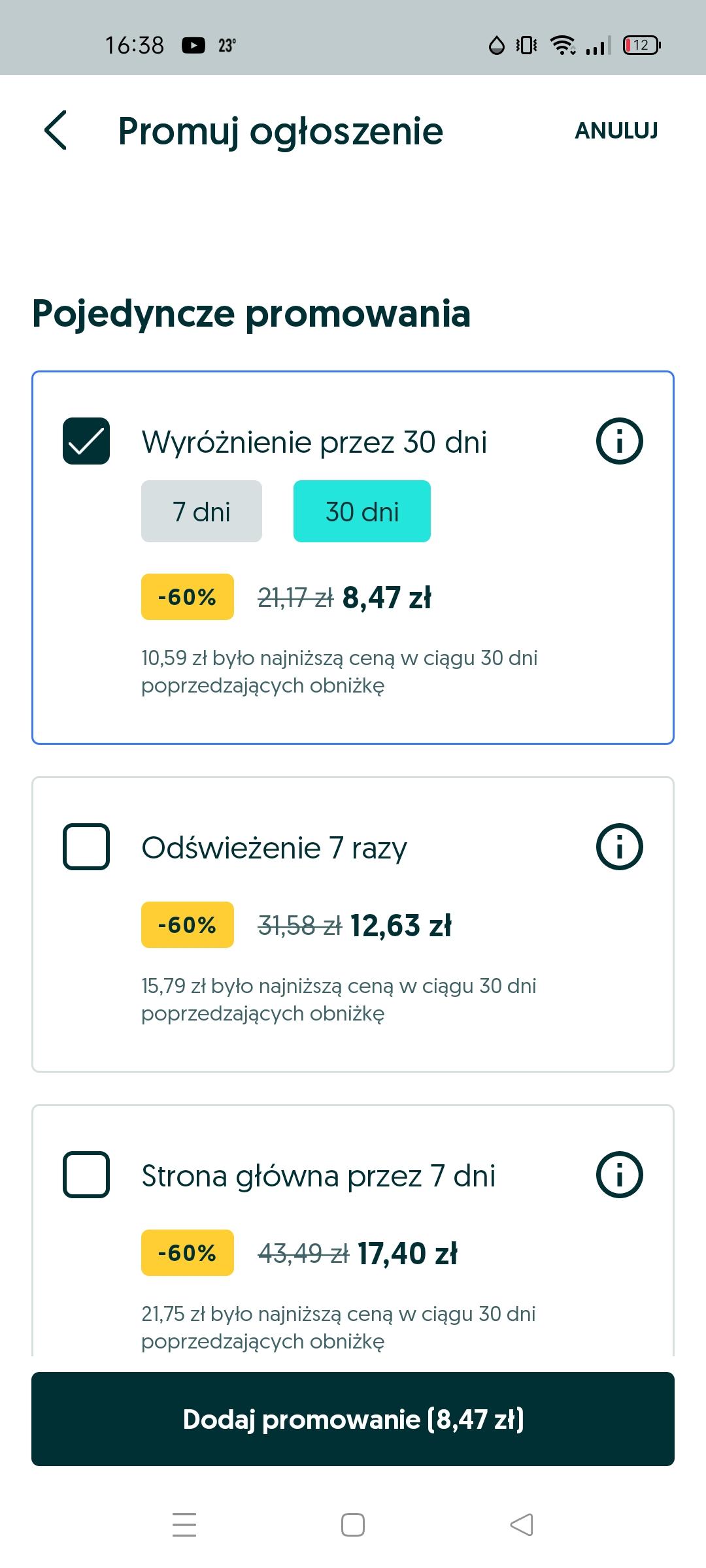This screenshot has height=1568, width=706.
Task: Enable Strona główna przez 7 dni checkbox
Action: [x=86, y=1175]
